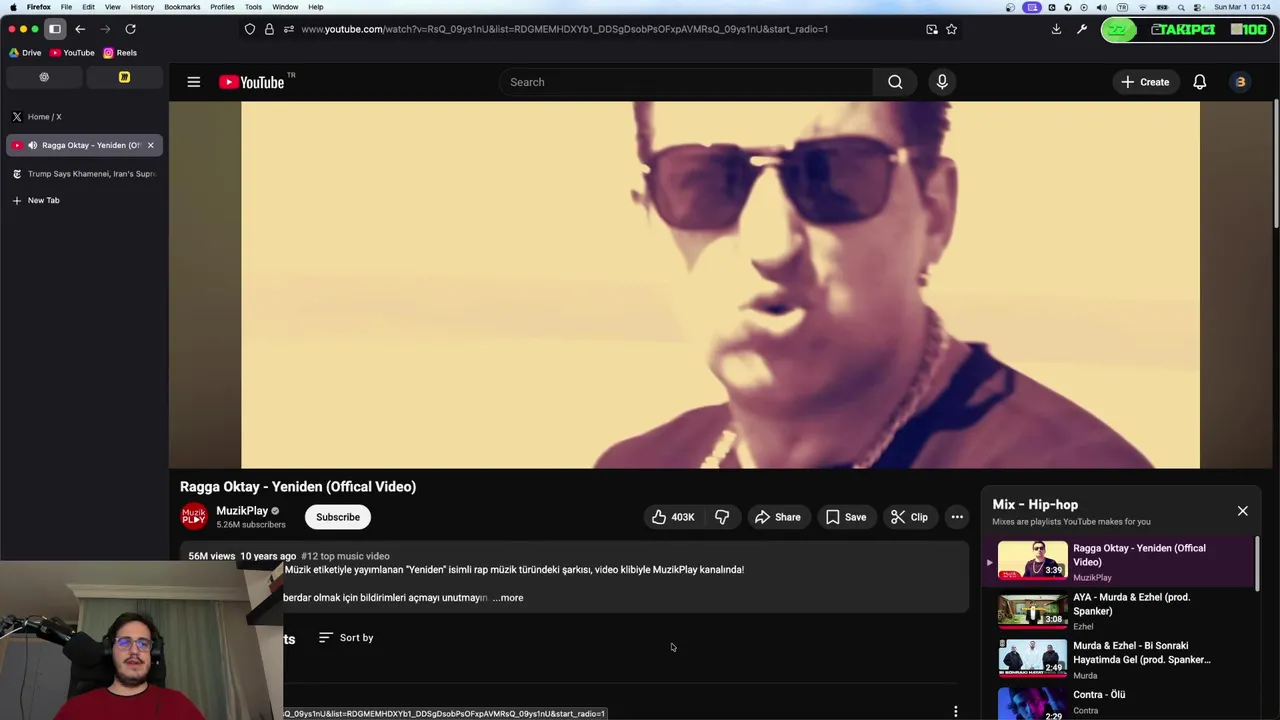Click the Share button
This screenshot has height=720, width=1280.
tap(777, 517)
